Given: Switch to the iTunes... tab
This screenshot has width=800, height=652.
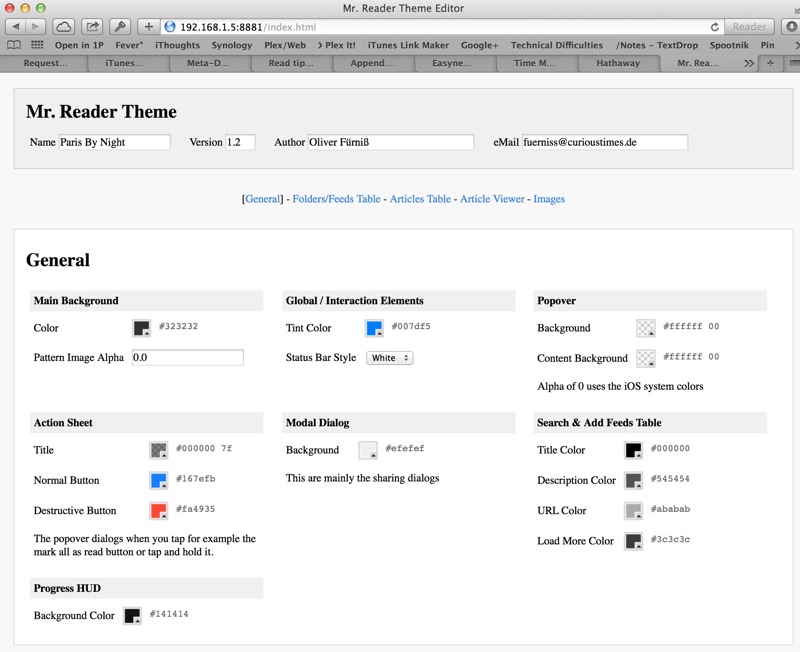Looking at the screenshot, I should tap(124, 63).
